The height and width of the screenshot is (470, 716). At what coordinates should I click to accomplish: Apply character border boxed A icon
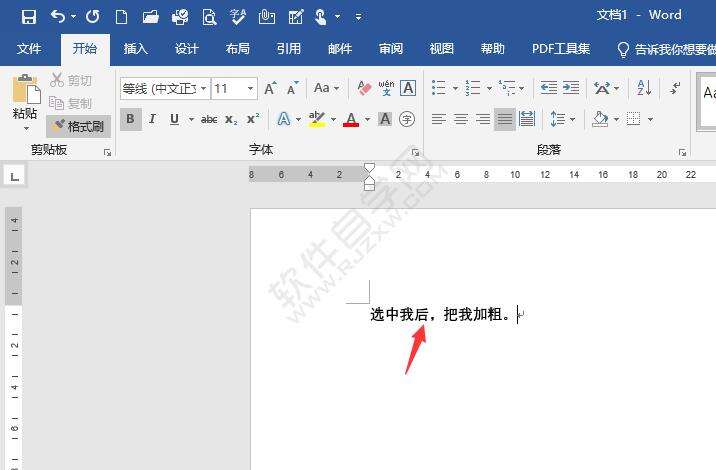click(x=408, y=88)
